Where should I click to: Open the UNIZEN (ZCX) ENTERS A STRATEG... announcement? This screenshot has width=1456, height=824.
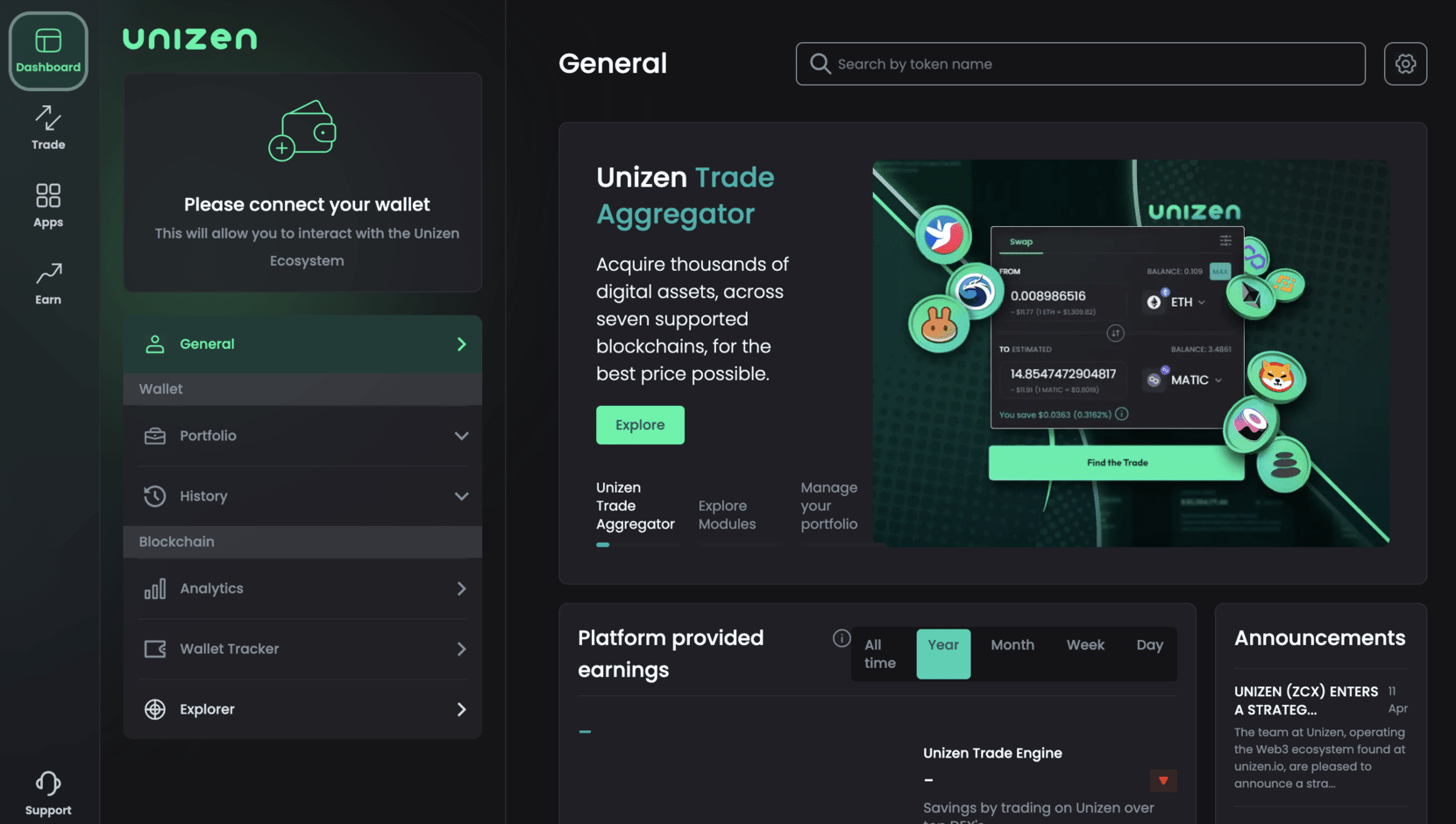(x=1306, y=700)
